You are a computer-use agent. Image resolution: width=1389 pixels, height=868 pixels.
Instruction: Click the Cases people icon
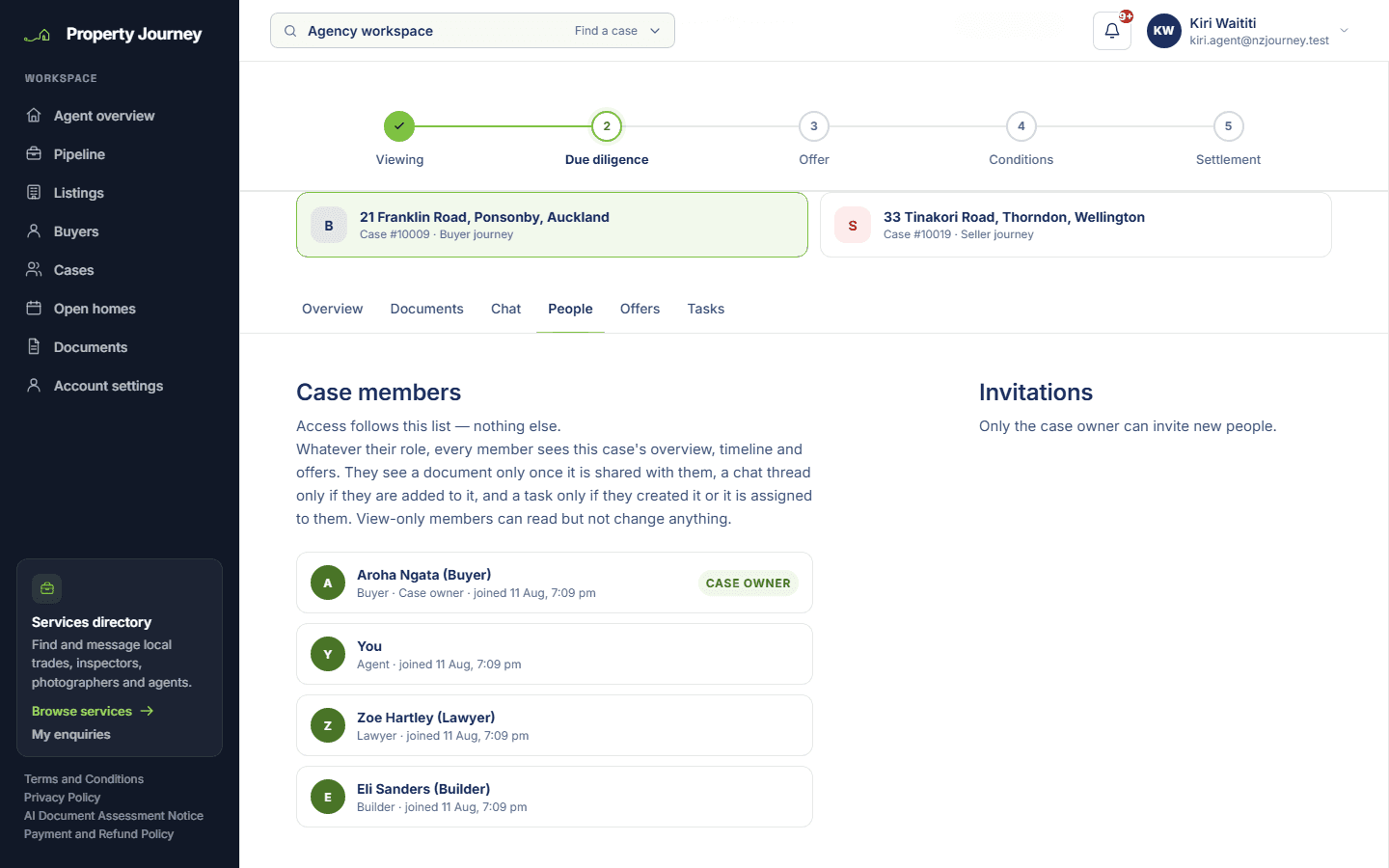(x=34, y=270)
